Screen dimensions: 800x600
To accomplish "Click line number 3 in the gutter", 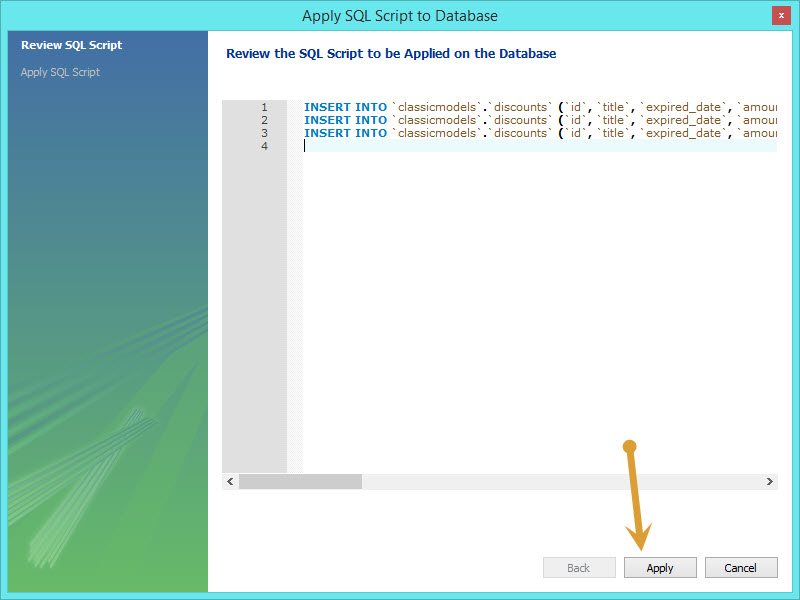I will pos(264,133).
